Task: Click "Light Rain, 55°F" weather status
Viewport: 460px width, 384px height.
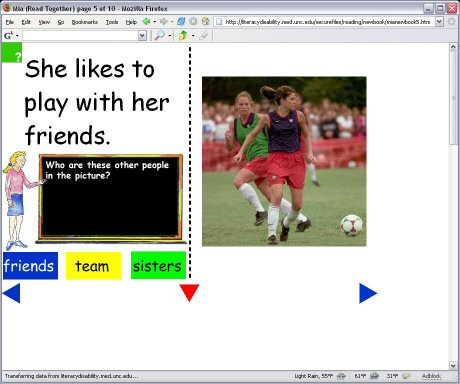Action: (x=313, y=376)
